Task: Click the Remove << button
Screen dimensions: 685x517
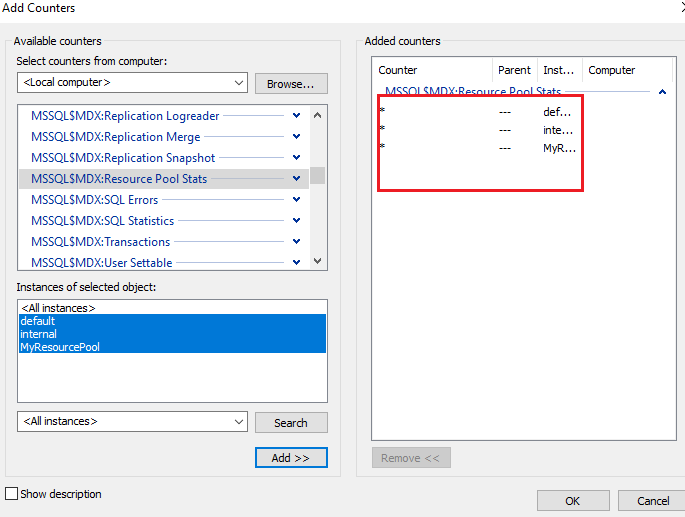Action: (411, 458)
